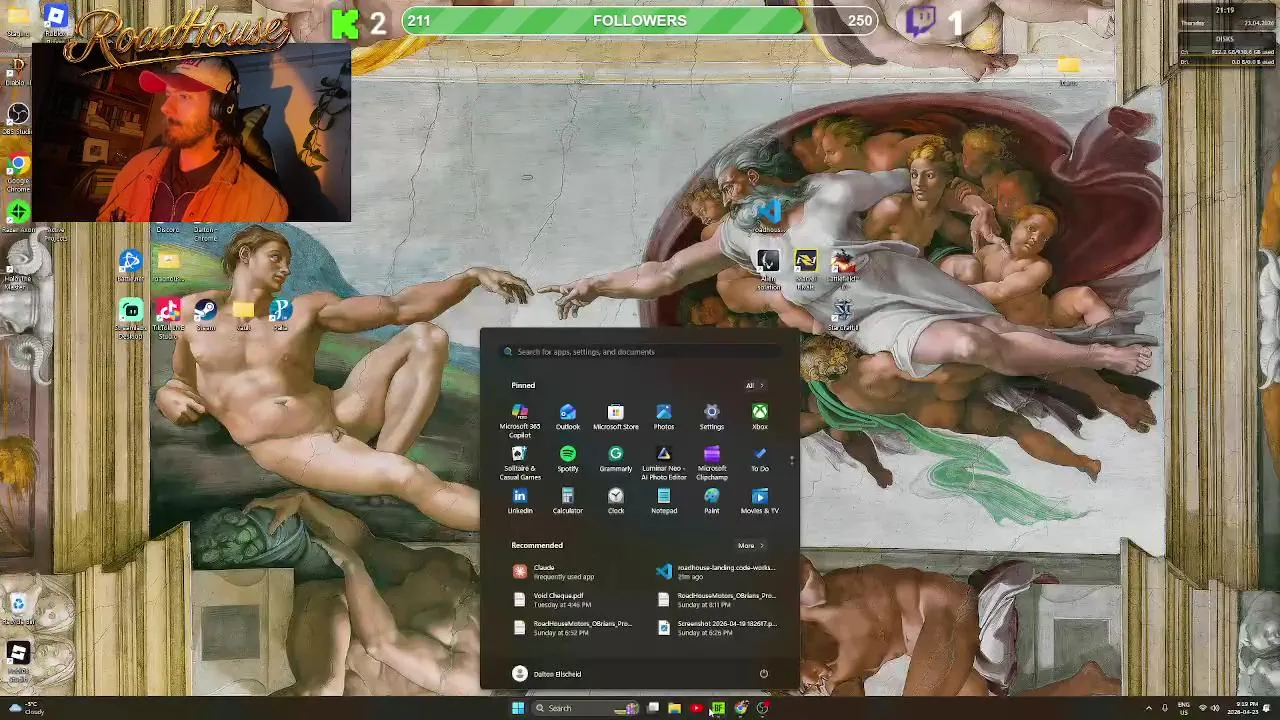Launch Notepad from pinned apps
This screenshot has height=720, width=1280.
[663, 502]
